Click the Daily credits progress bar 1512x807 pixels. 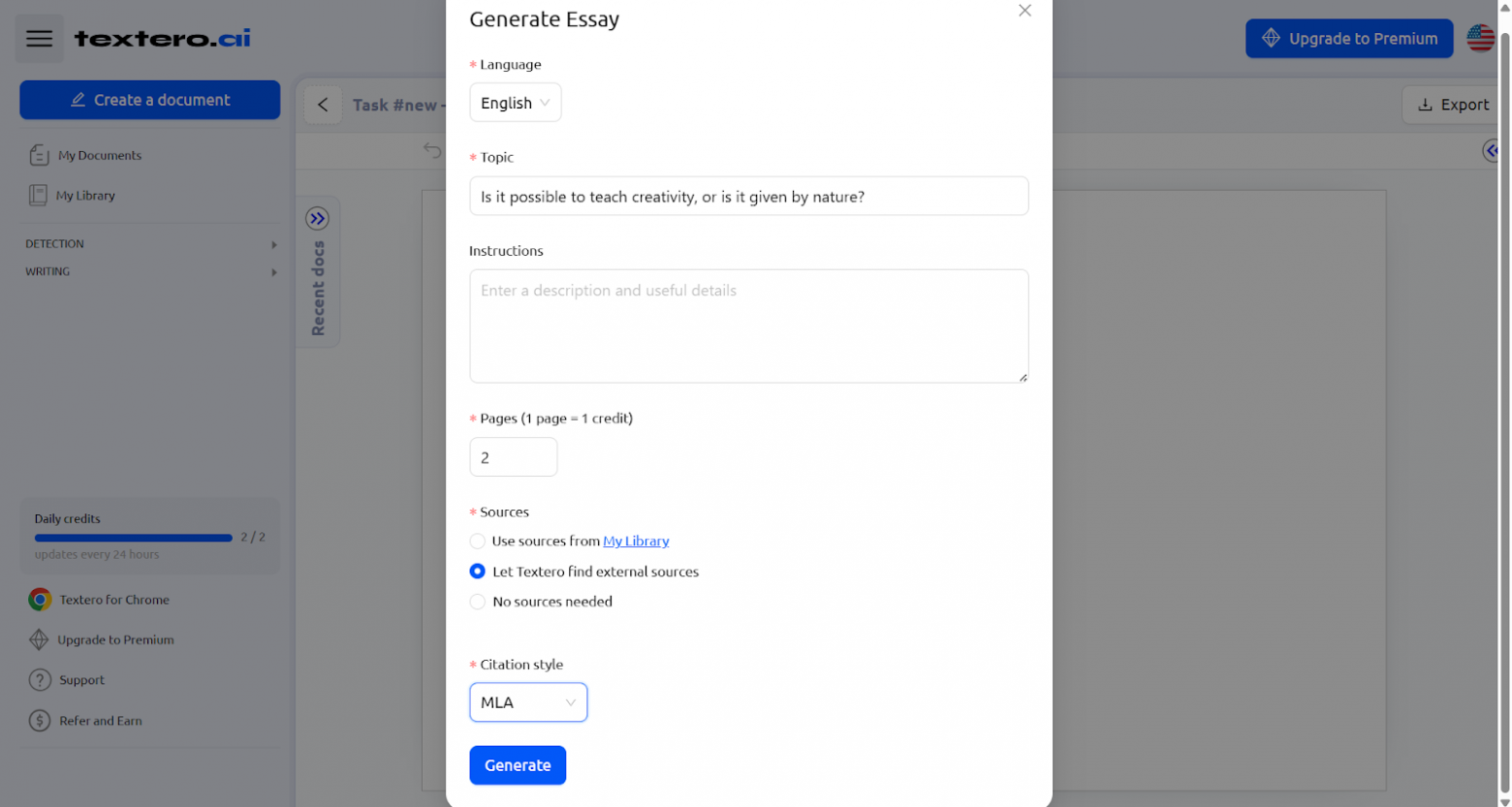(134, 538)
